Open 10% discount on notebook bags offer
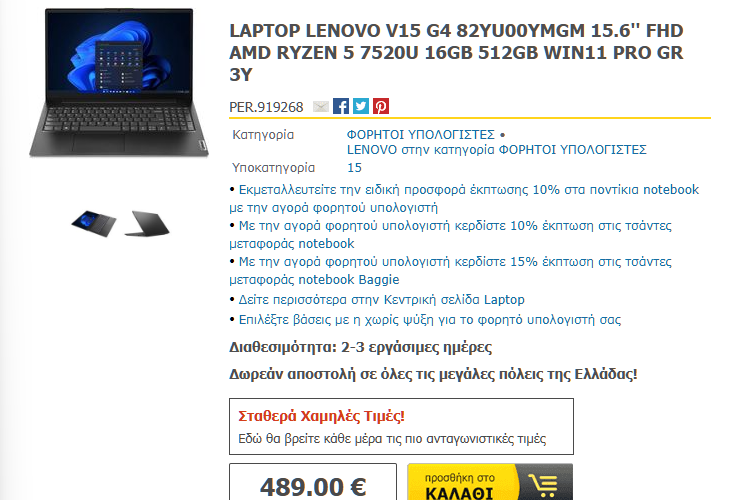The image size is (750, 500). pos(450,234)
